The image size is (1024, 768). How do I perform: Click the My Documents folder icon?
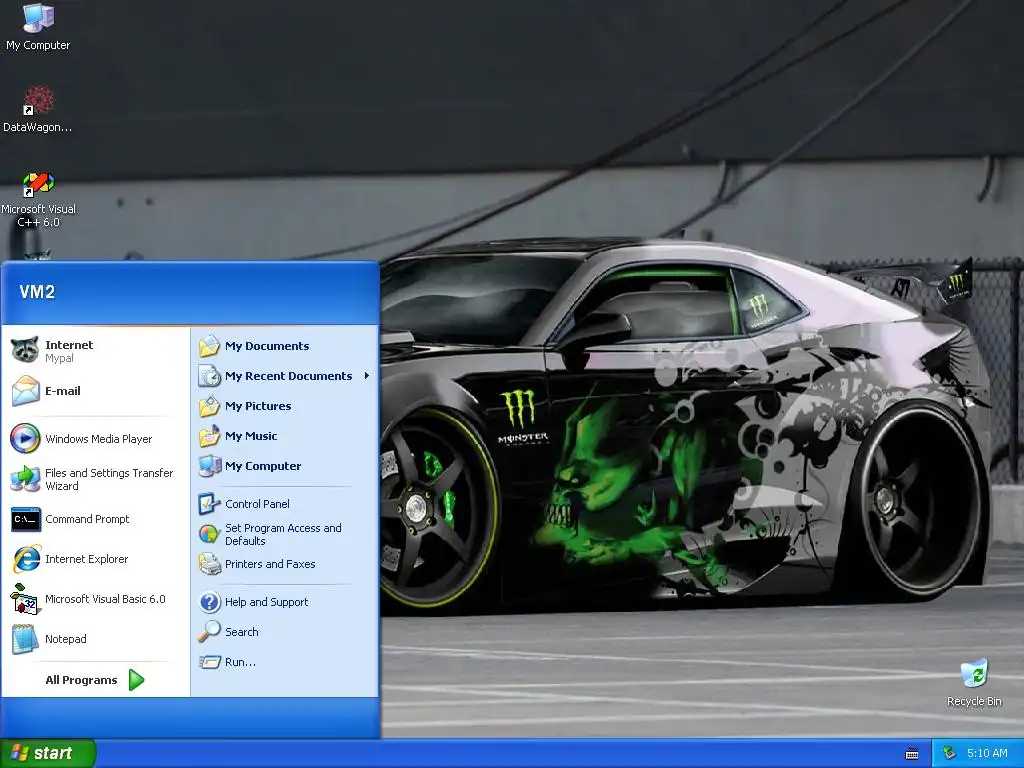point(210,346)
